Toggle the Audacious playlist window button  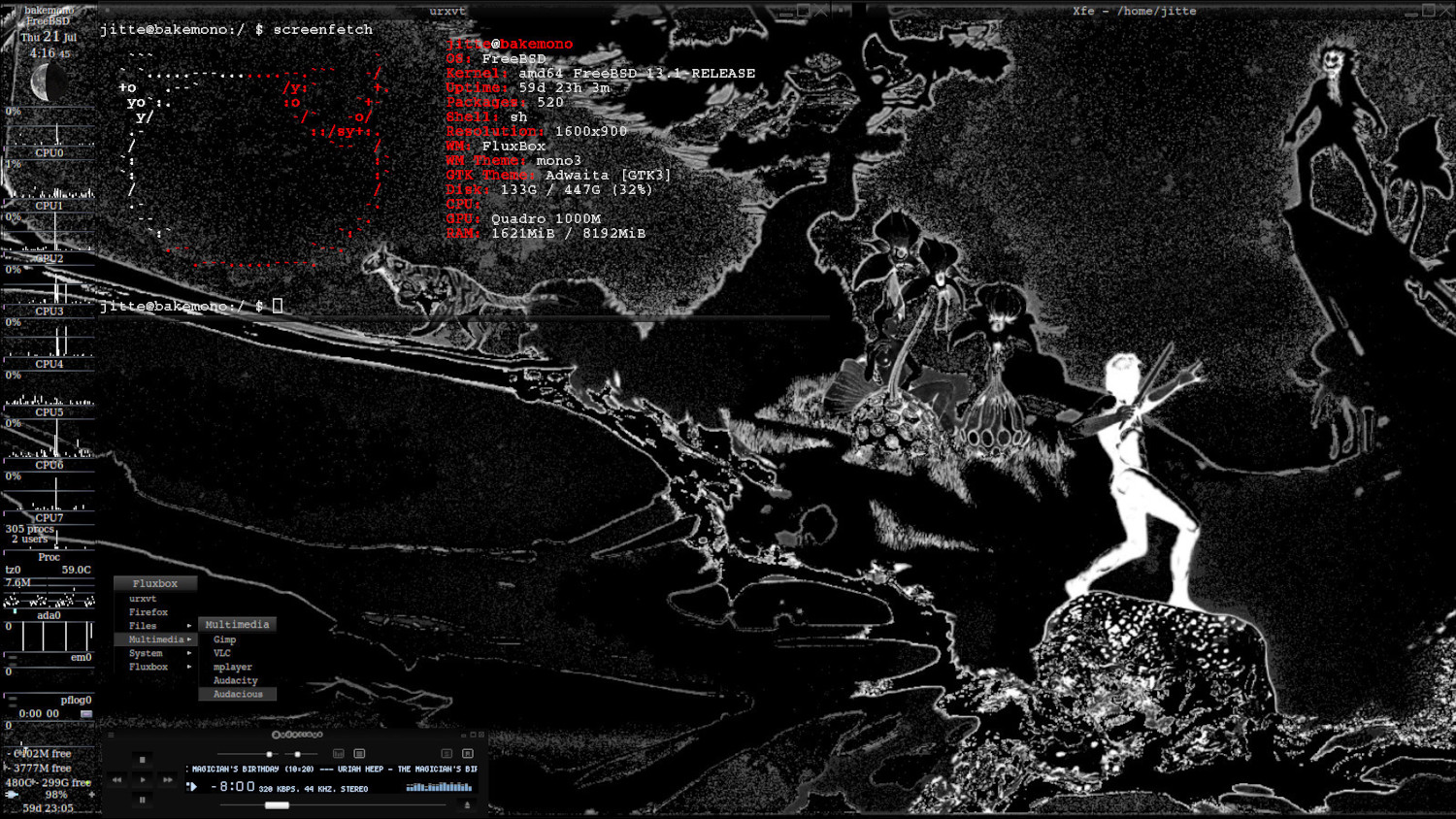click(x=359, y=754)
